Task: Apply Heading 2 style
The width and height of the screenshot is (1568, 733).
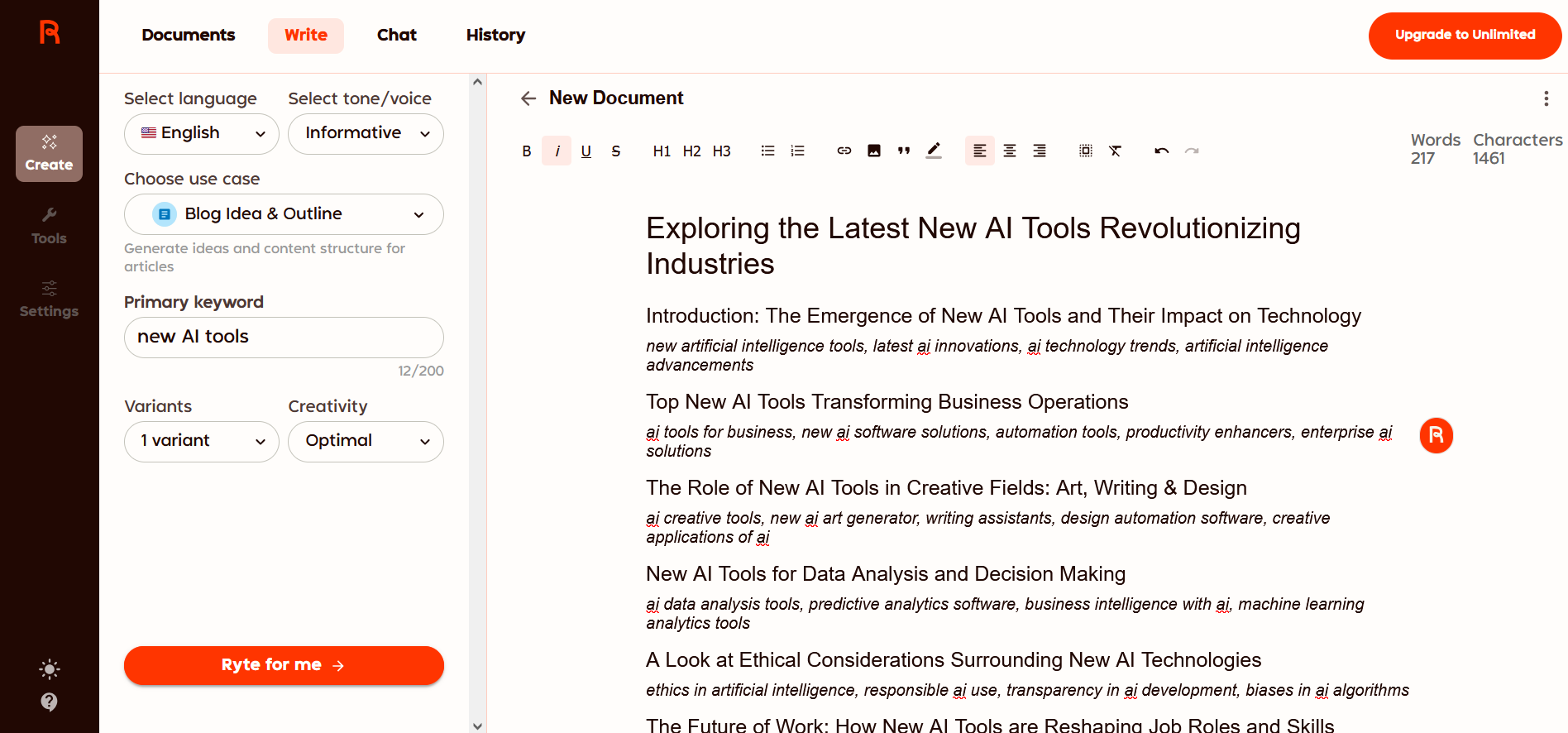Action: point(691,151)
